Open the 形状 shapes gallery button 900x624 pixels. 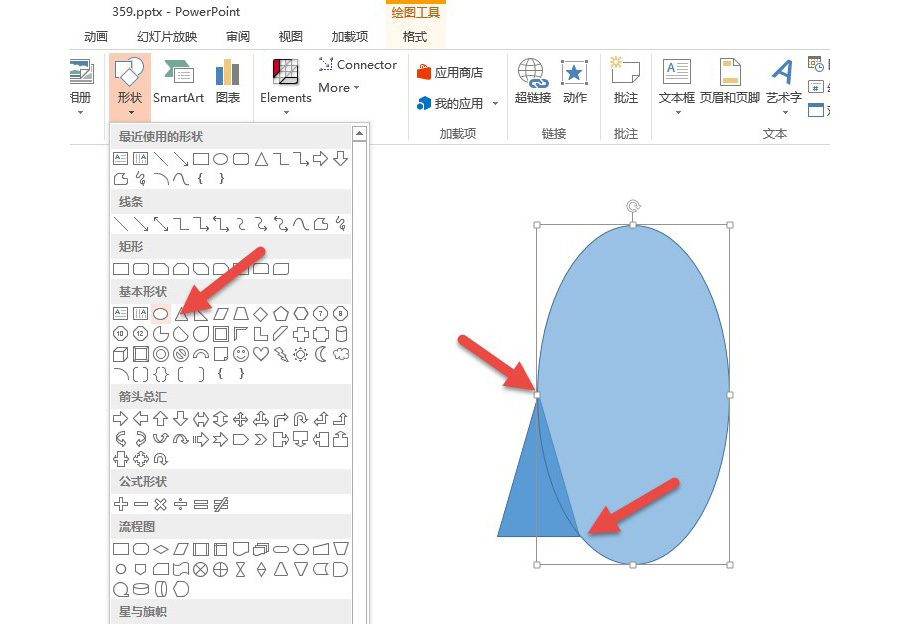130,87
